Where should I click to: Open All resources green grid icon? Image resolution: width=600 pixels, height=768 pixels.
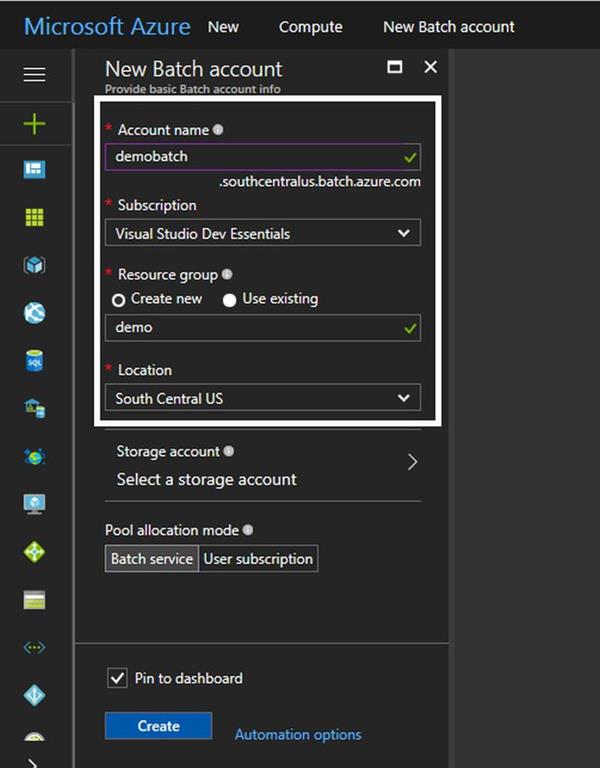click(34, 217)
